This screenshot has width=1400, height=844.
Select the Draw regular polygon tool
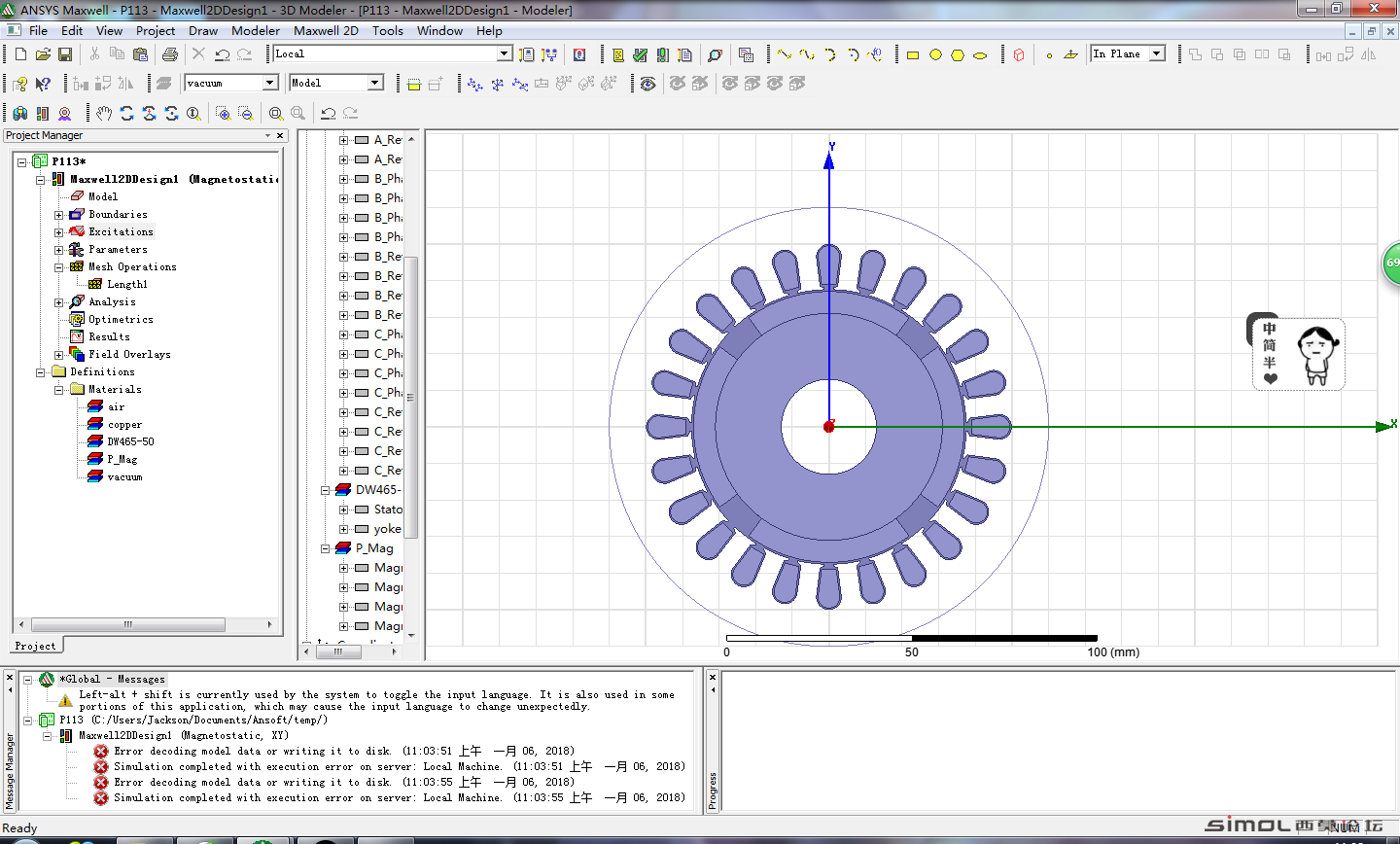click(x=958, y=54)
